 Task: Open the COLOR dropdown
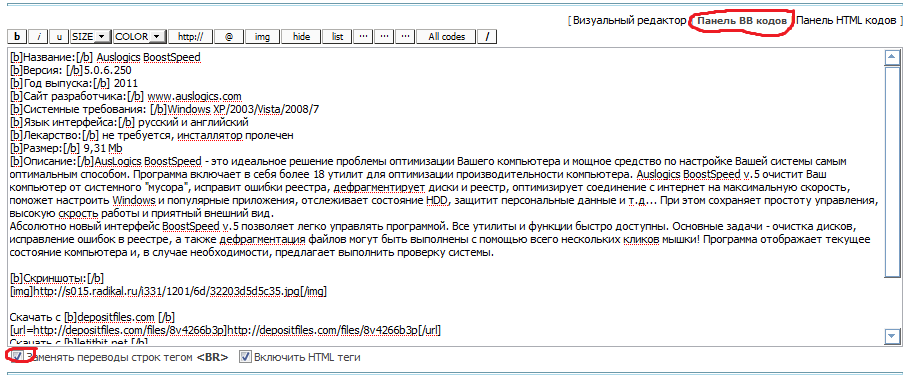click(140, 36)
